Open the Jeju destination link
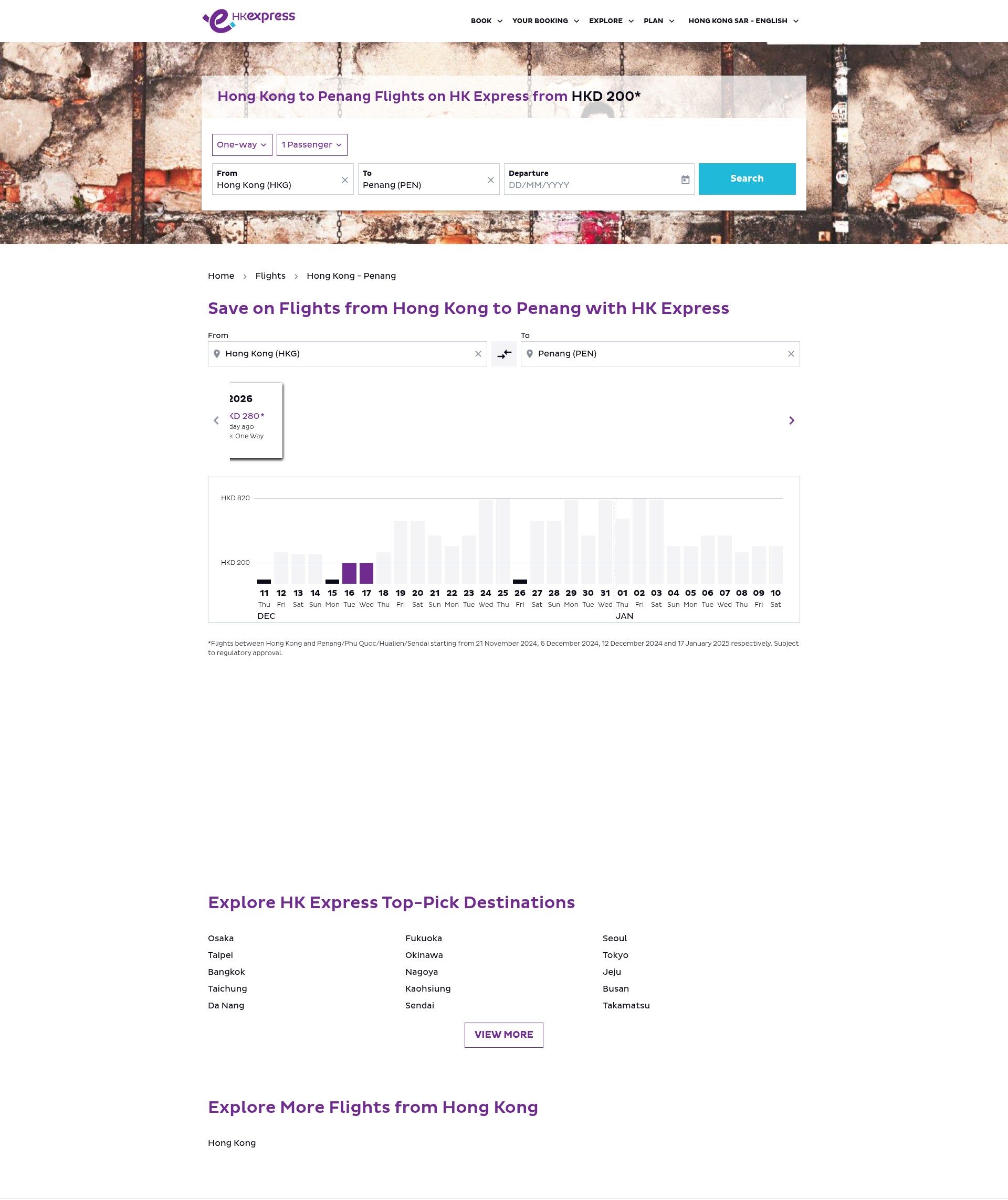 coord(612,972)
